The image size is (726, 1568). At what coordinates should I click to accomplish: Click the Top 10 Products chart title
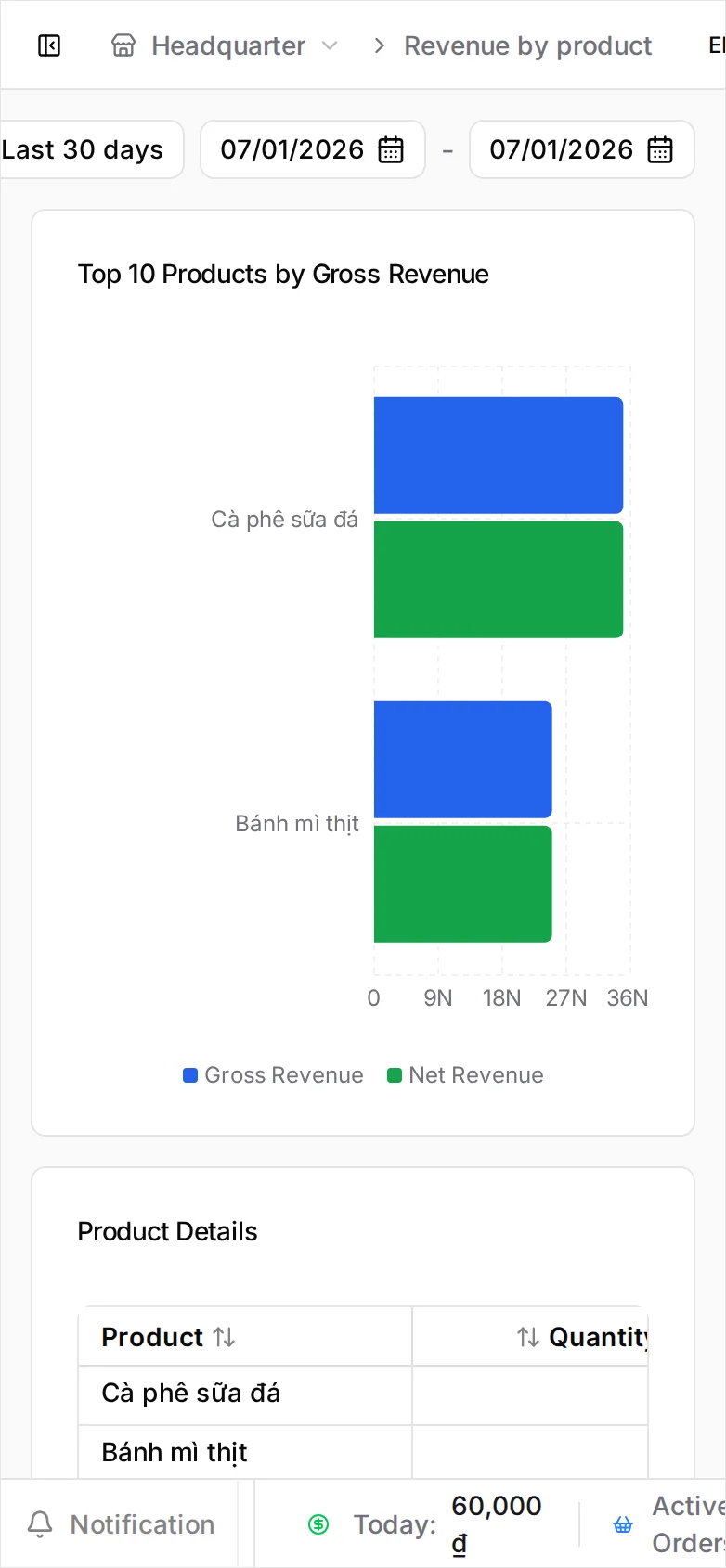click(x=283, y=275)
